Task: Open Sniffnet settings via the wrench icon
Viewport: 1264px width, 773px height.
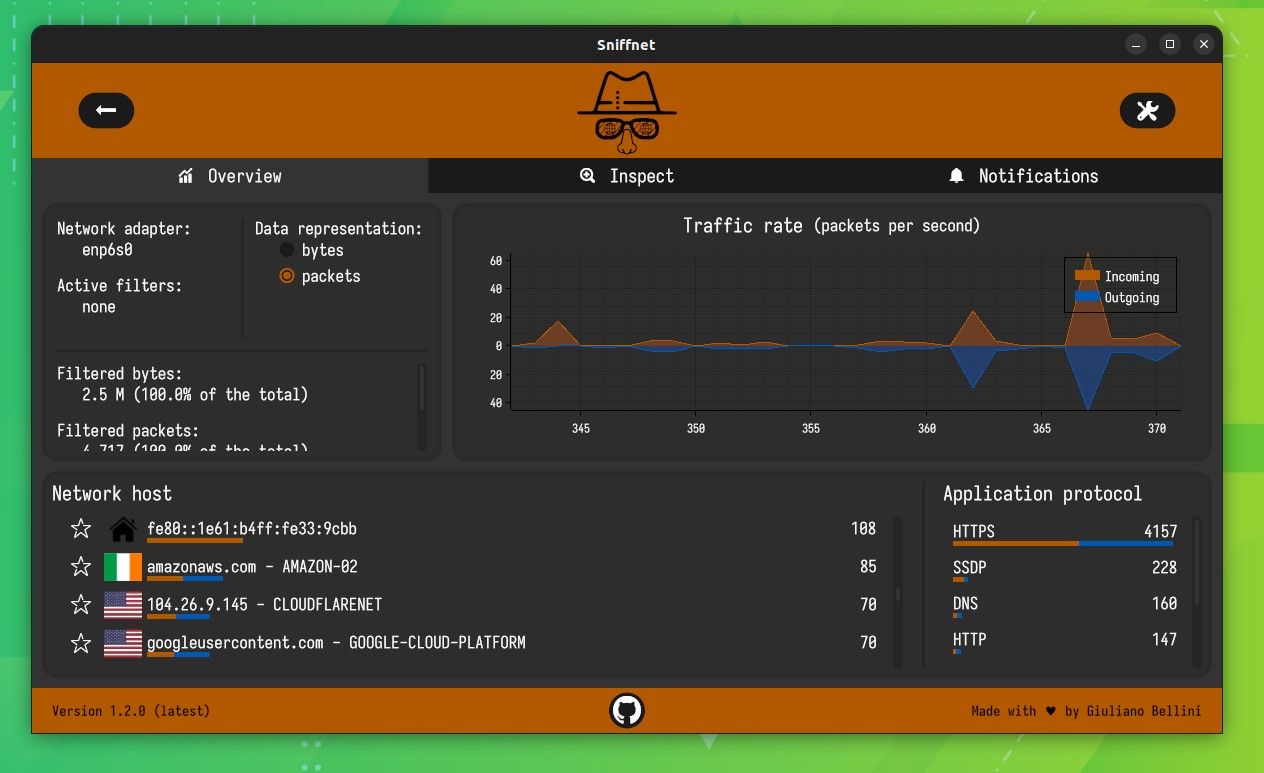Action: [1147, 110]
